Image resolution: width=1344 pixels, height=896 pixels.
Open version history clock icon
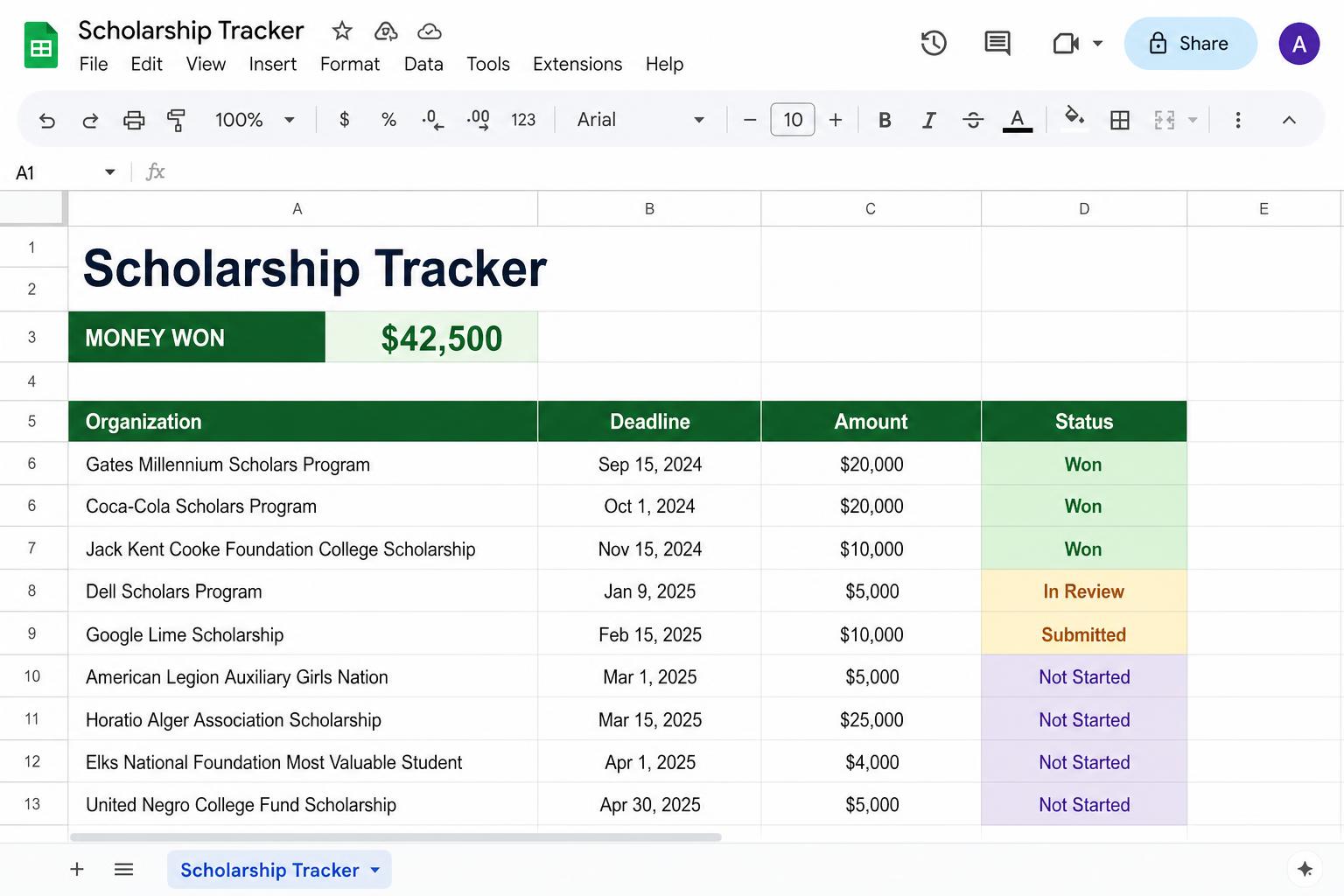coord(934,43)
